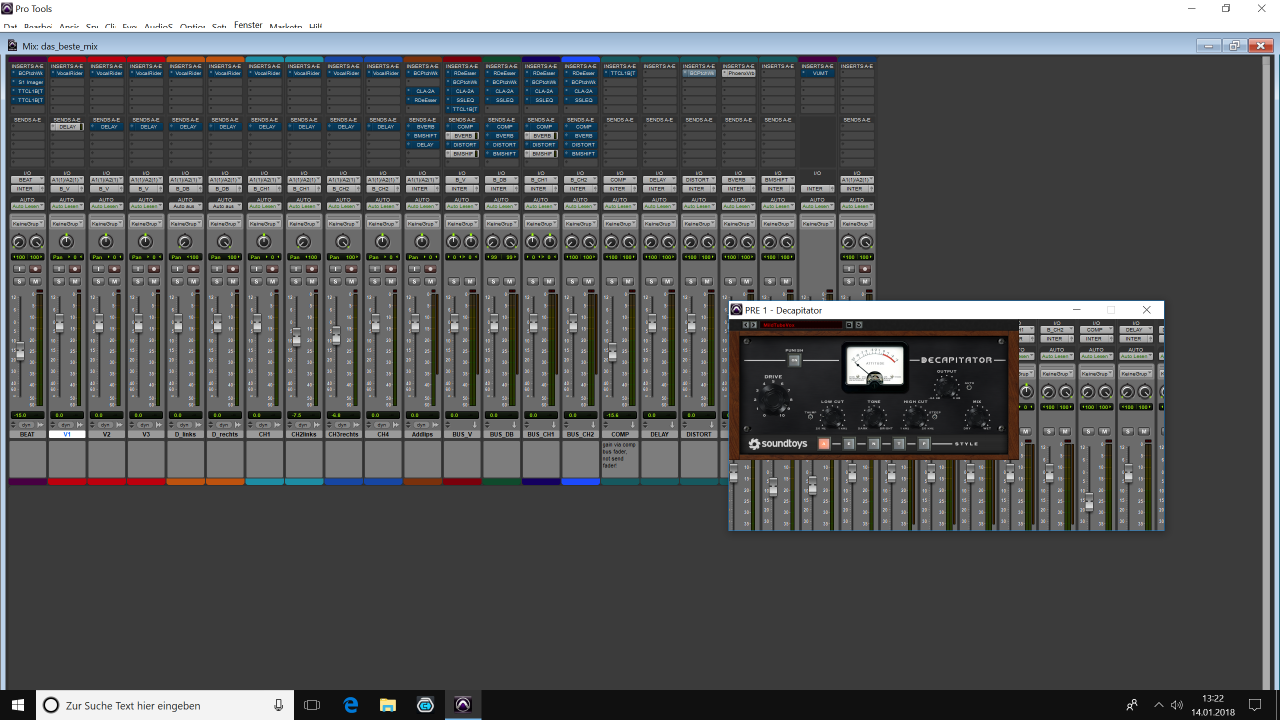
Task: Mute the COMP track
Action: coord(628,281)
